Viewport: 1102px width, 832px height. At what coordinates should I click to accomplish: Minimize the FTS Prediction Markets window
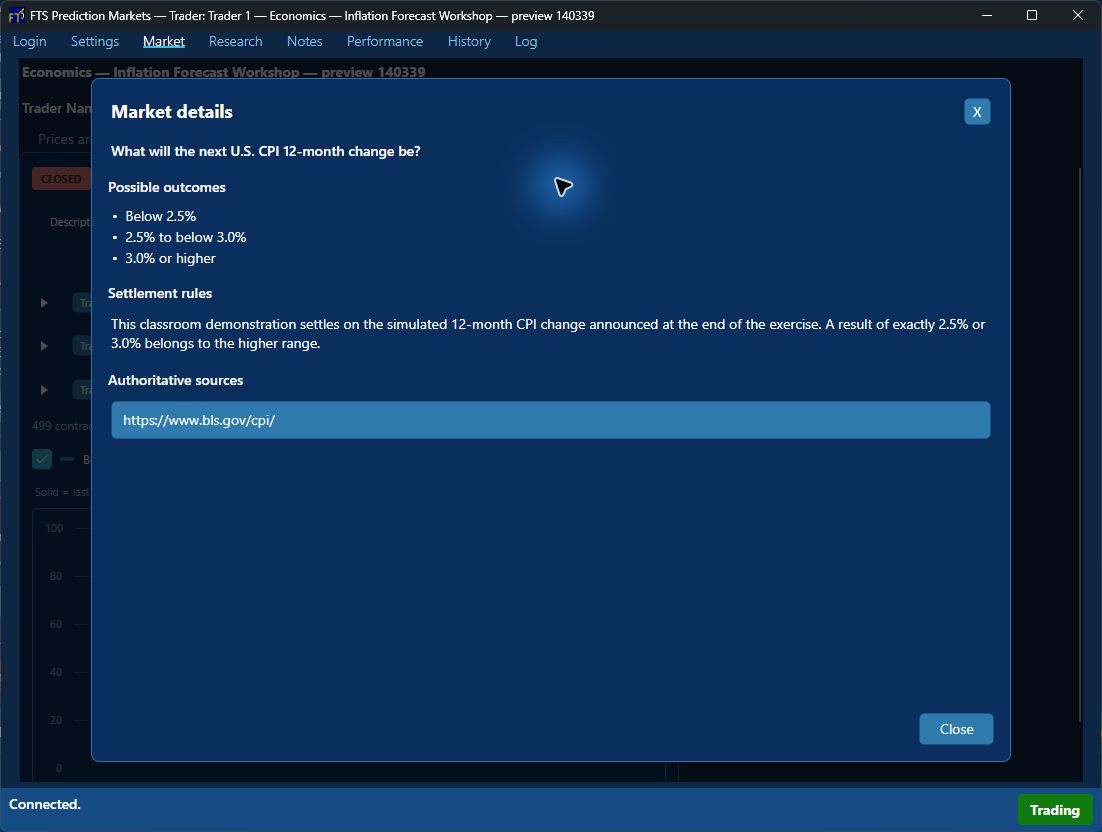pos(987,15)
